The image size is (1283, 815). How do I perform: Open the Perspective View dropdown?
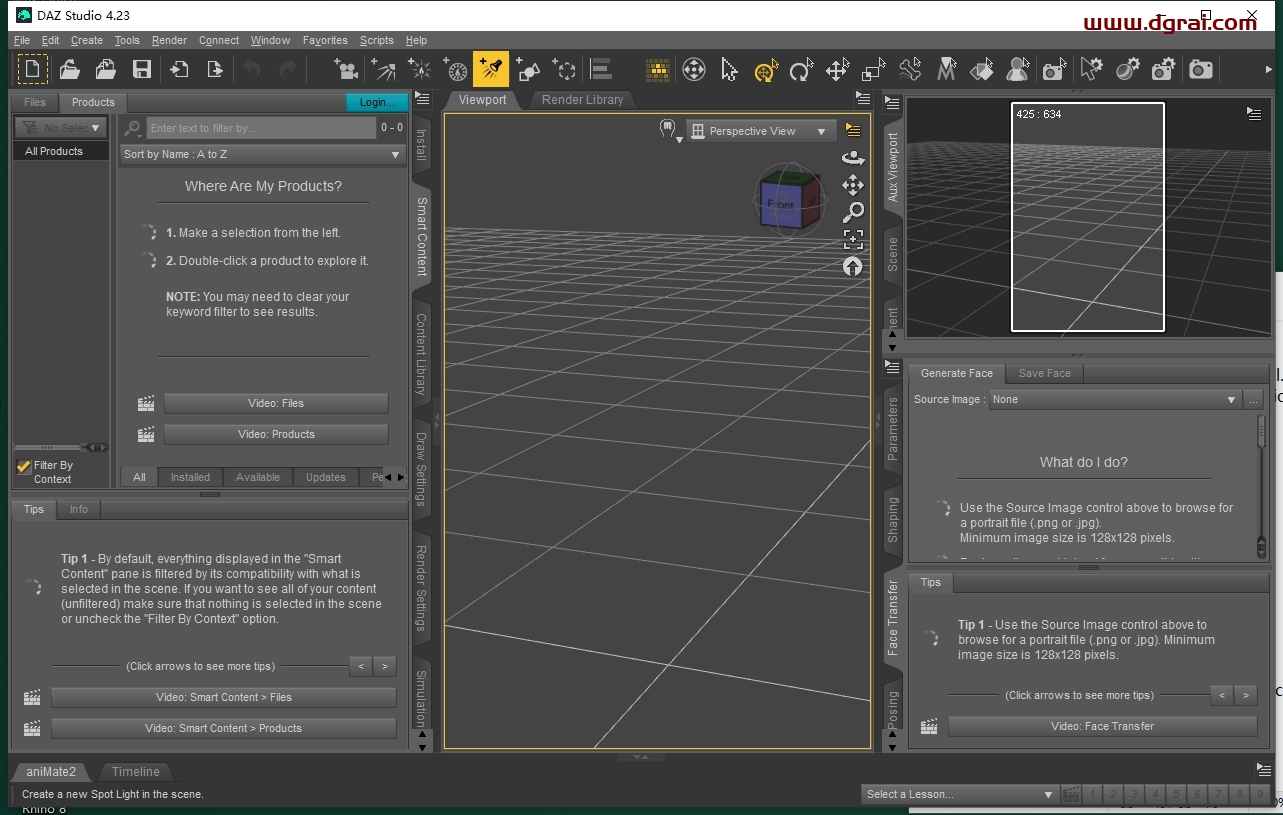tap(761, 131)
